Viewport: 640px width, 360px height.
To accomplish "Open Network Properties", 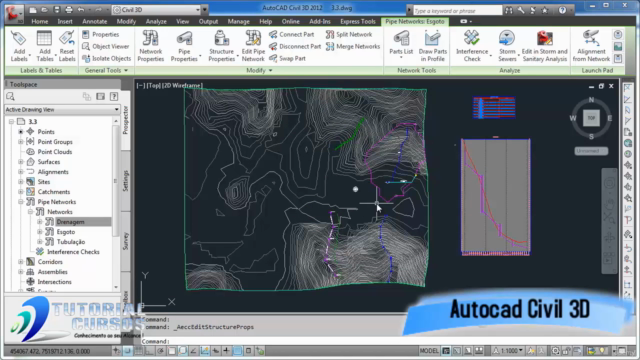I will pyautogui.click(x=150, y=46).
